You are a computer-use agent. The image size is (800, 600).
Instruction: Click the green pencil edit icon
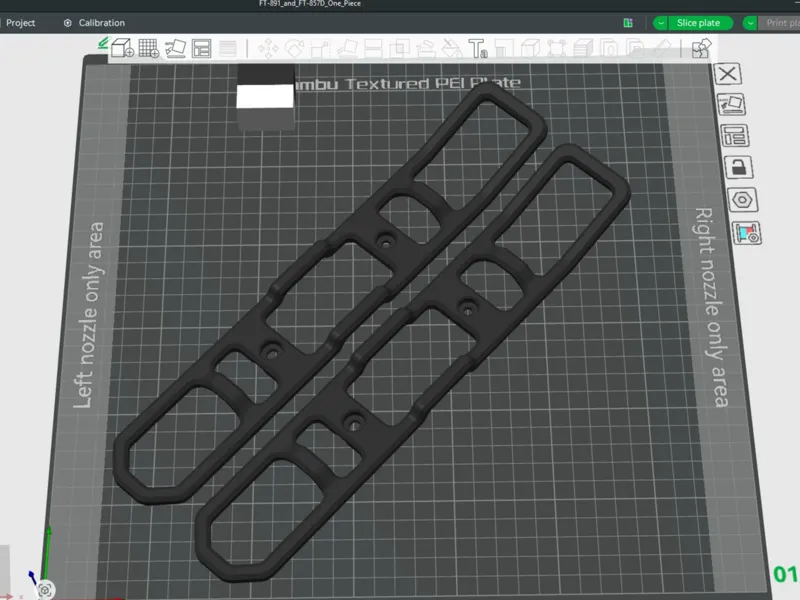click(x=103, y=43)
